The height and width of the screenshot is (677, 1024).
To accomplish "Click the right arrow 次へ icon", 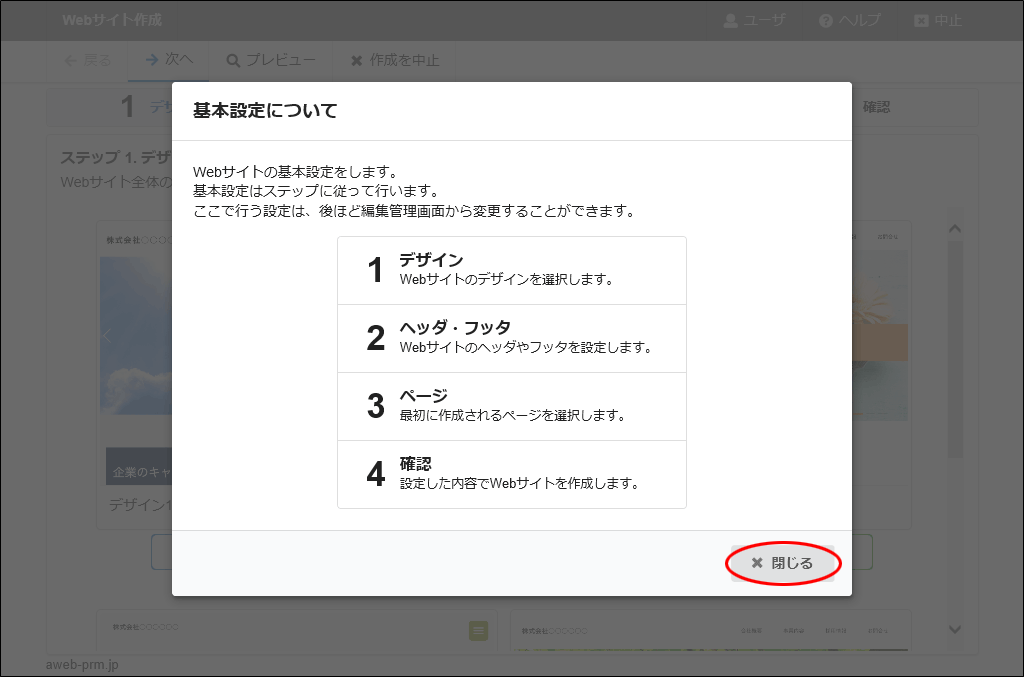I will 151,60.
